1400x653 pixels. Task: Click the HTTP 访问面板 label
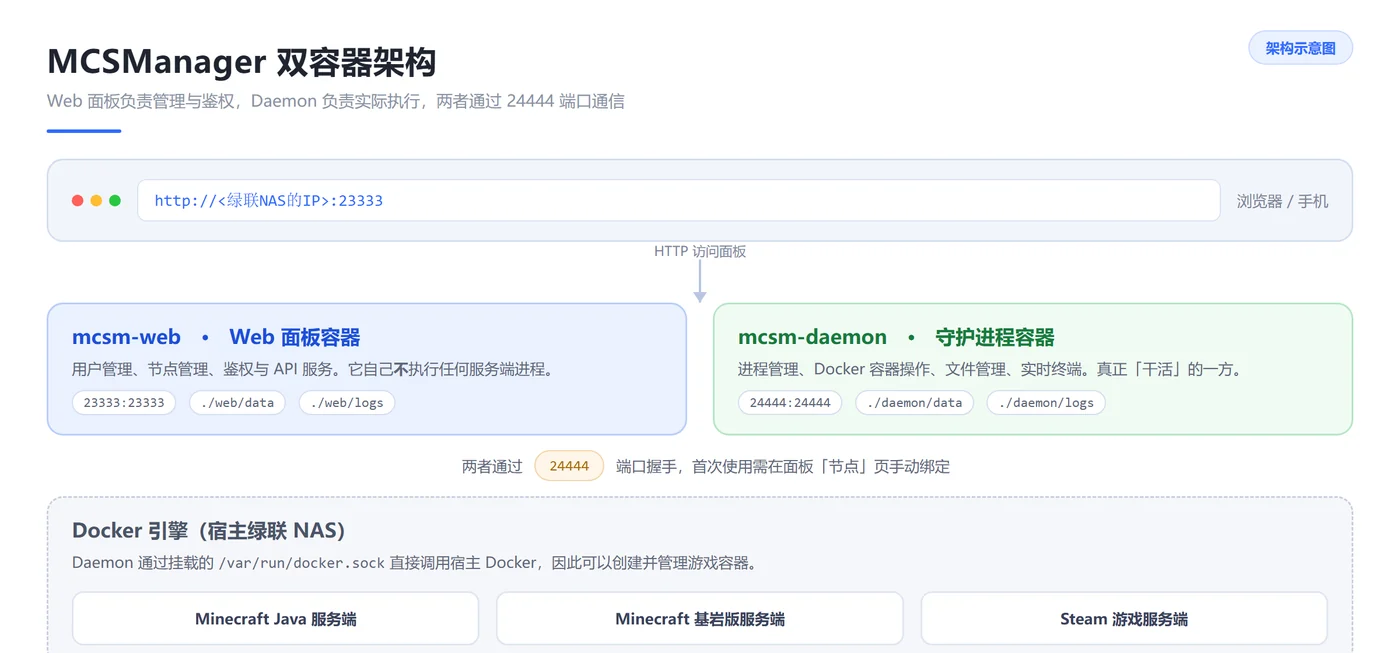pos(700,251)
